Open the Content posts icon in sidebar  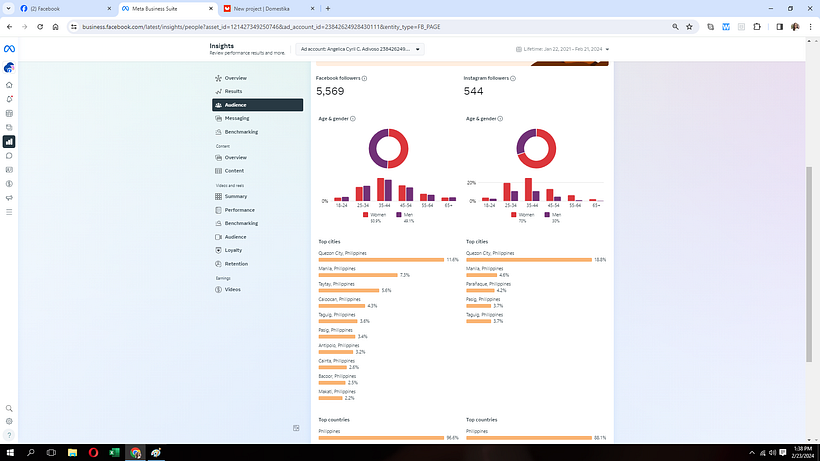tap(9, 128)
